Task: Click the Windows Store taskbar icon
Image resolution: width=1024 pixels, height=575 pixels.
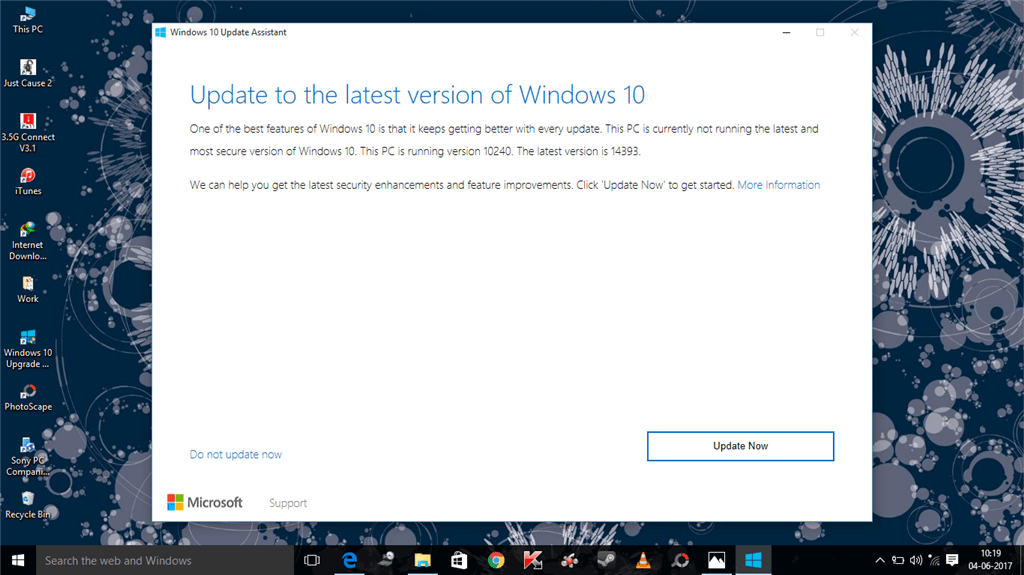Action: (460, 560)
